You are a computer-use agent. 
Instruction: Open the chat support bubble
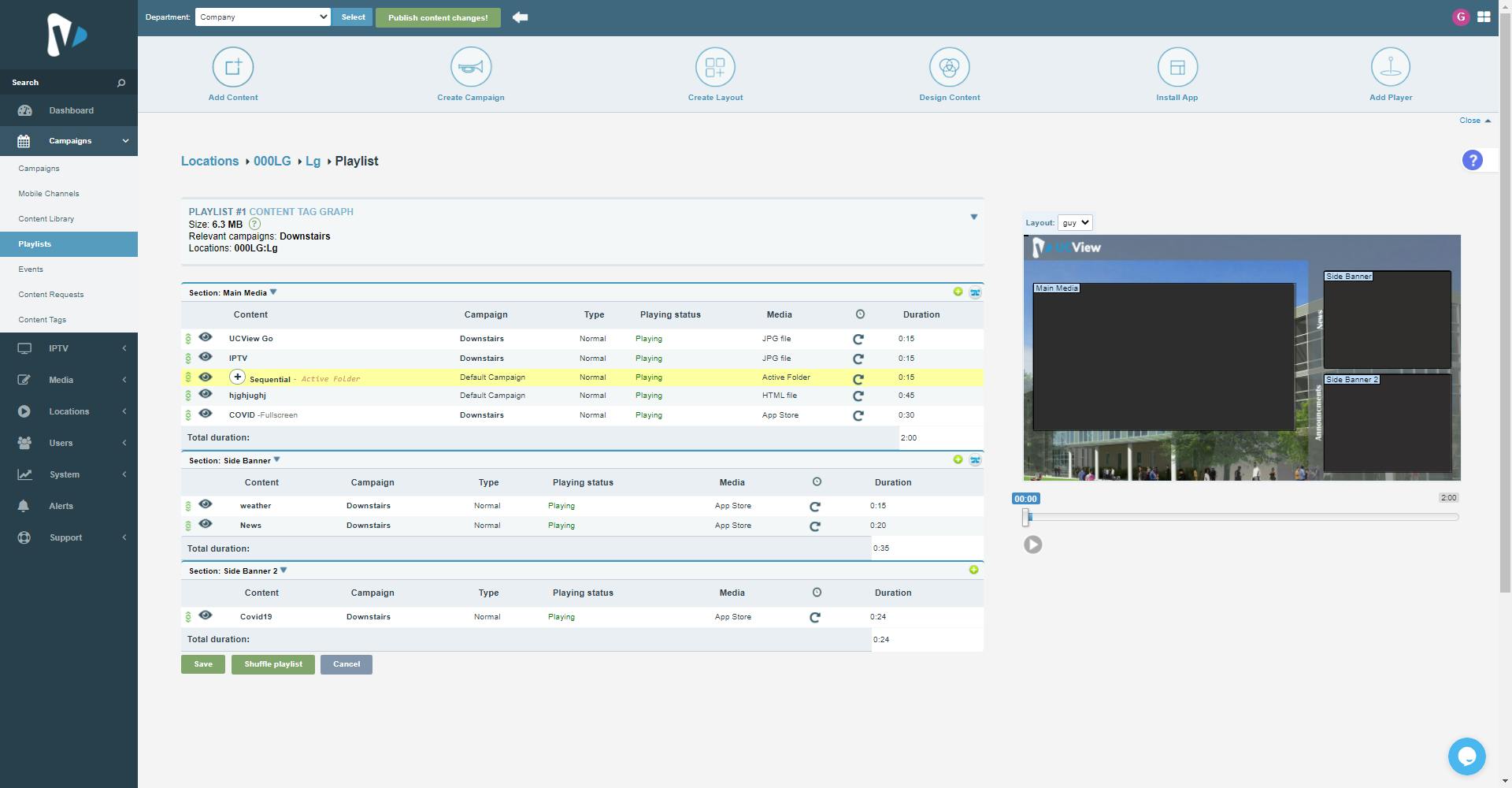click(x=1466, y=756)
